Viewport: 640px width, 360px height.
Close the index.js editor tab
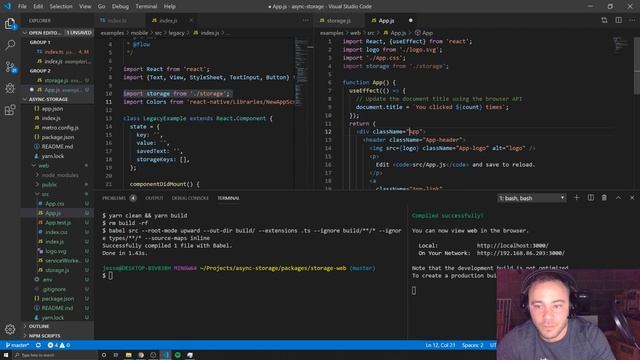191,20
